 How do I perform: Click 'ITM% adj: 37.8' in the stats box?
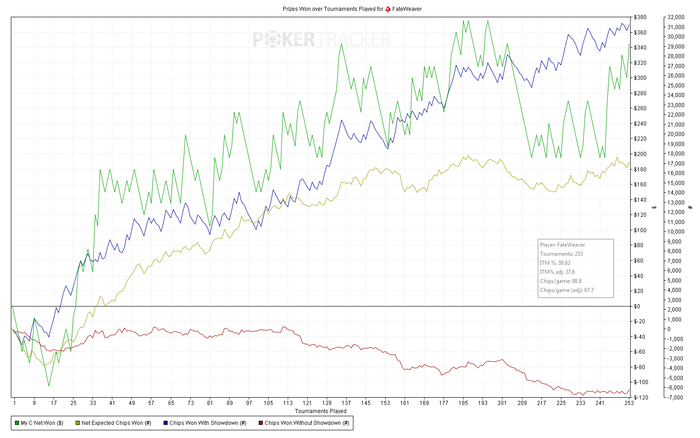(557, 272)
